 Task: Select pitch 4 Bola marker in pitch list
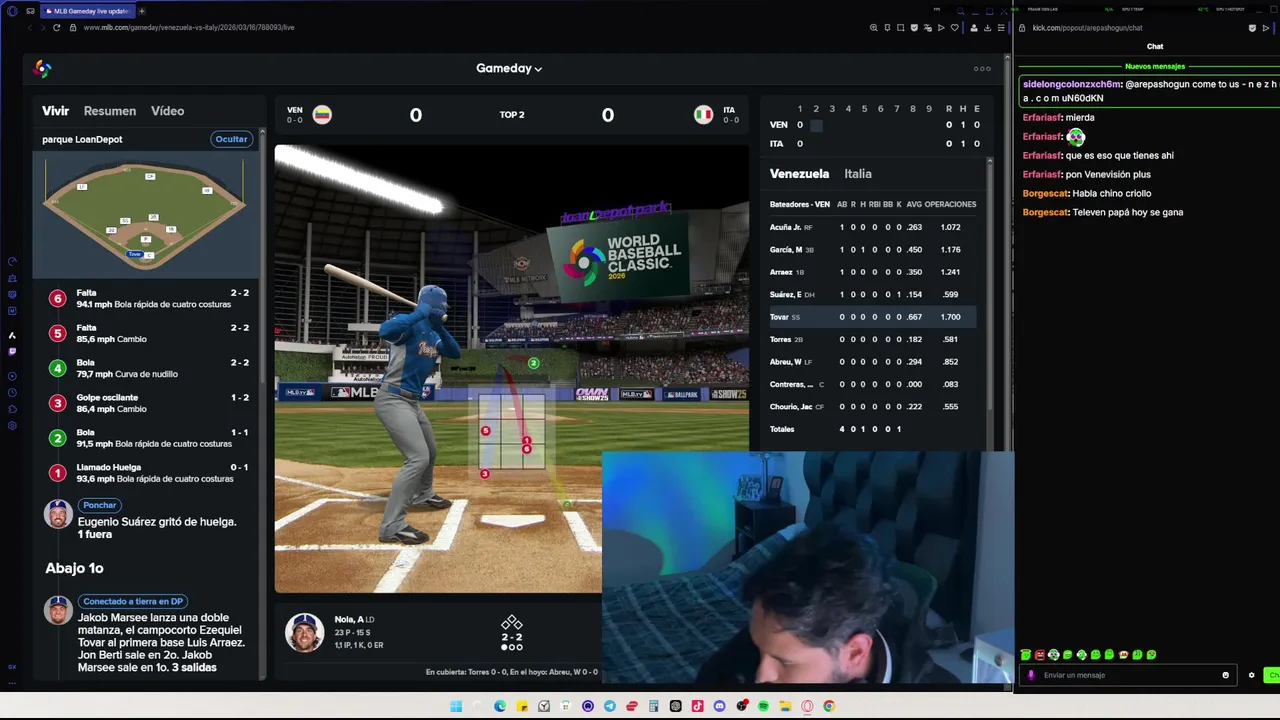click(58, 368)
